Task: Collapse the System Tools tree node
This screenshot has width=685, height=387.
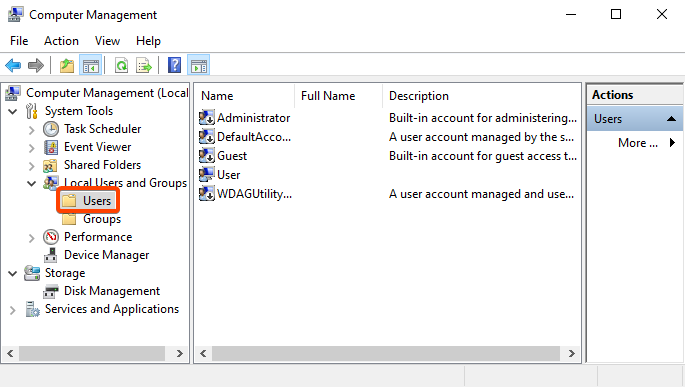Action: 13,111
